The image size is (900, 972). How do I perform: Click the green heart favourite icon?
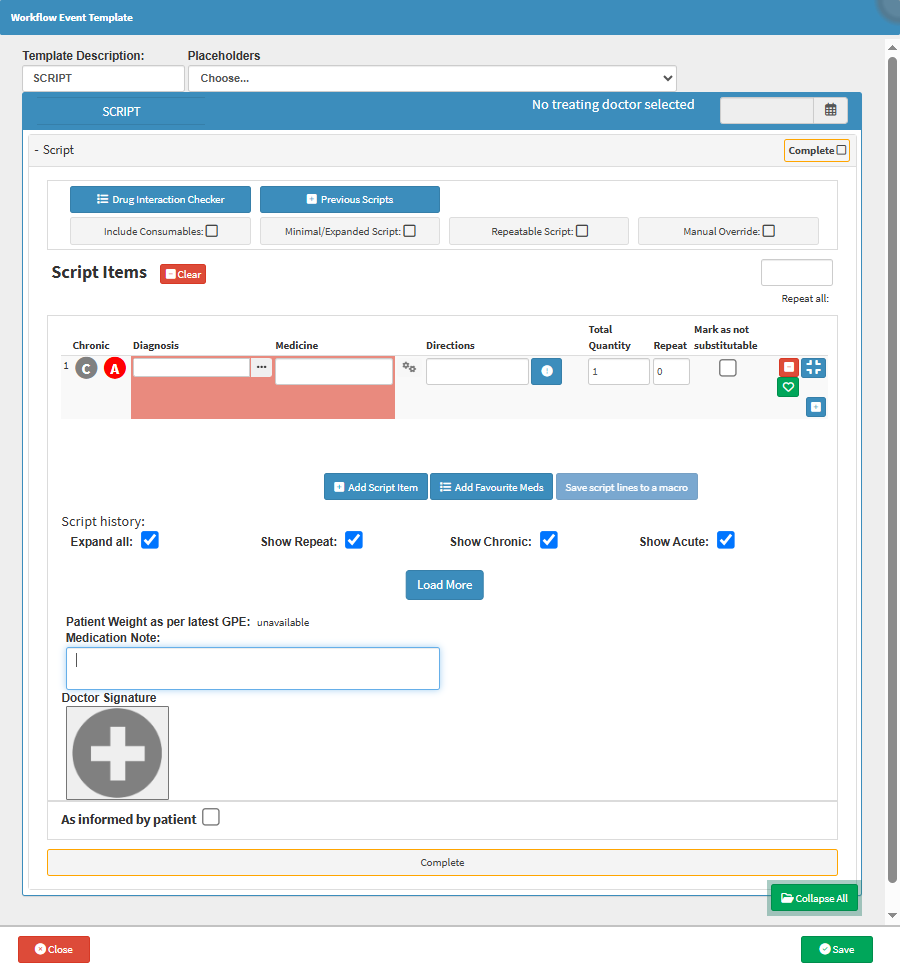pos(788,387)
